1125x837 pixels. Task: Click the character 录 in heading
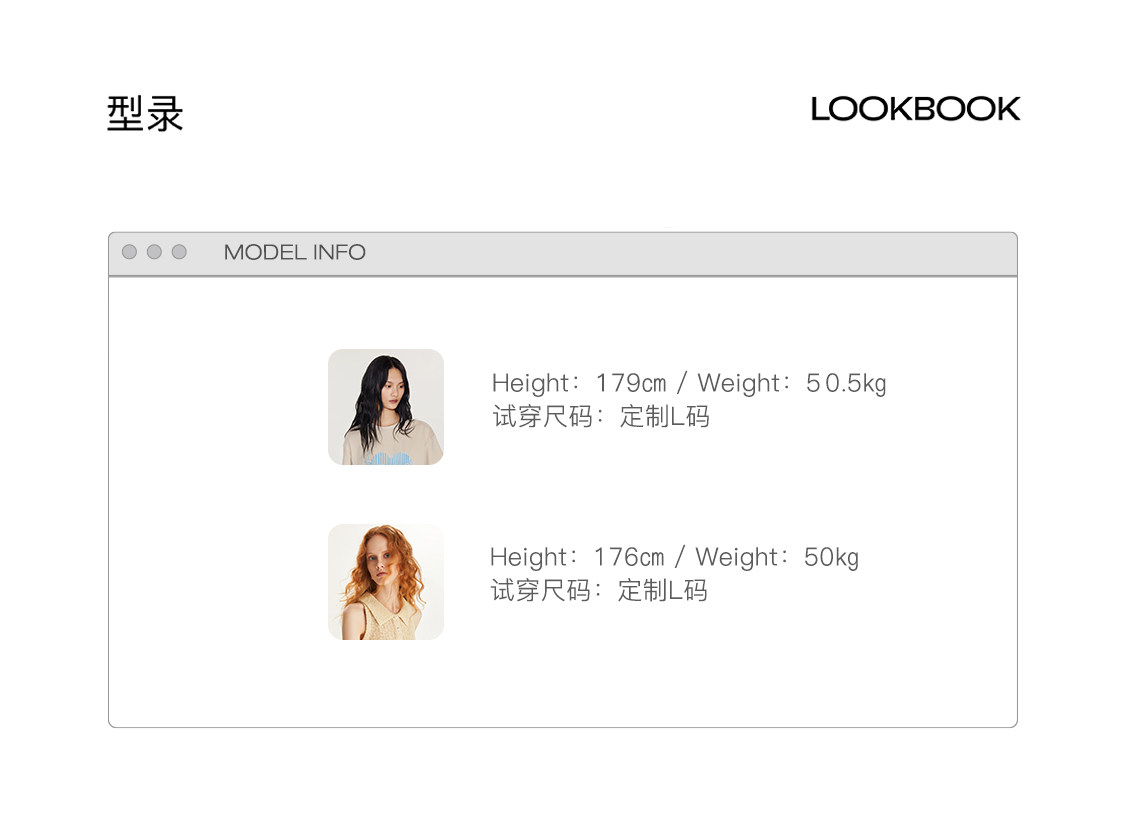(x=165, y=113)
